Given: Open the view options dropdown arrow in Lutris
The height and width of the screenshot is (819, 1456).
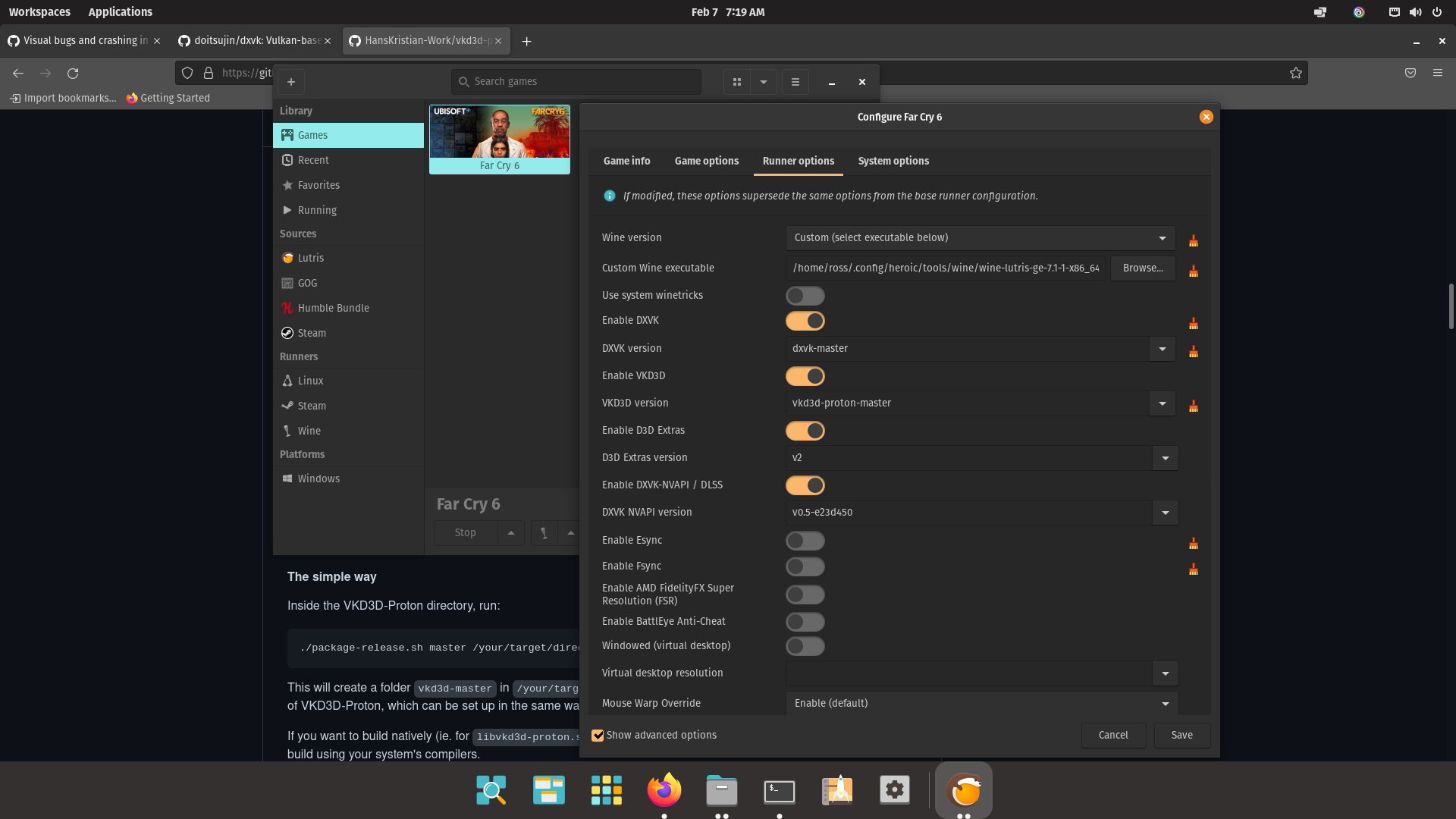Looking at the screenshot, I should [764, 82].
